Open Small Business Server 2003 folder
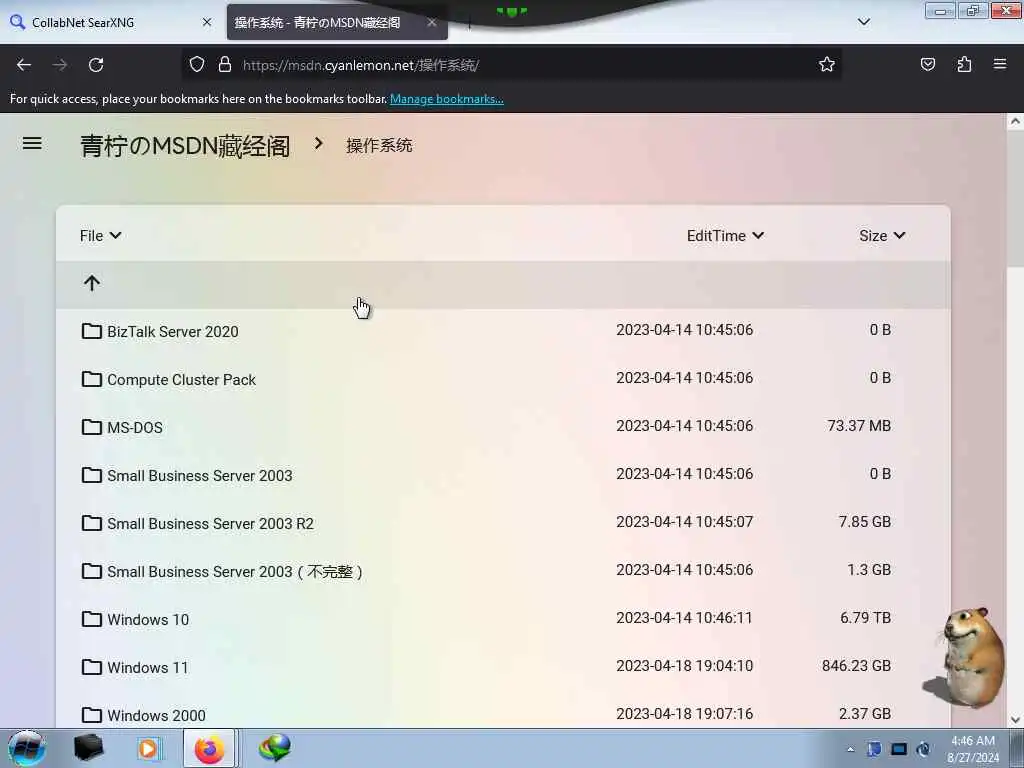Image resolution: width=1024 pixels, height=768 pixels. (x=199, y=475)
